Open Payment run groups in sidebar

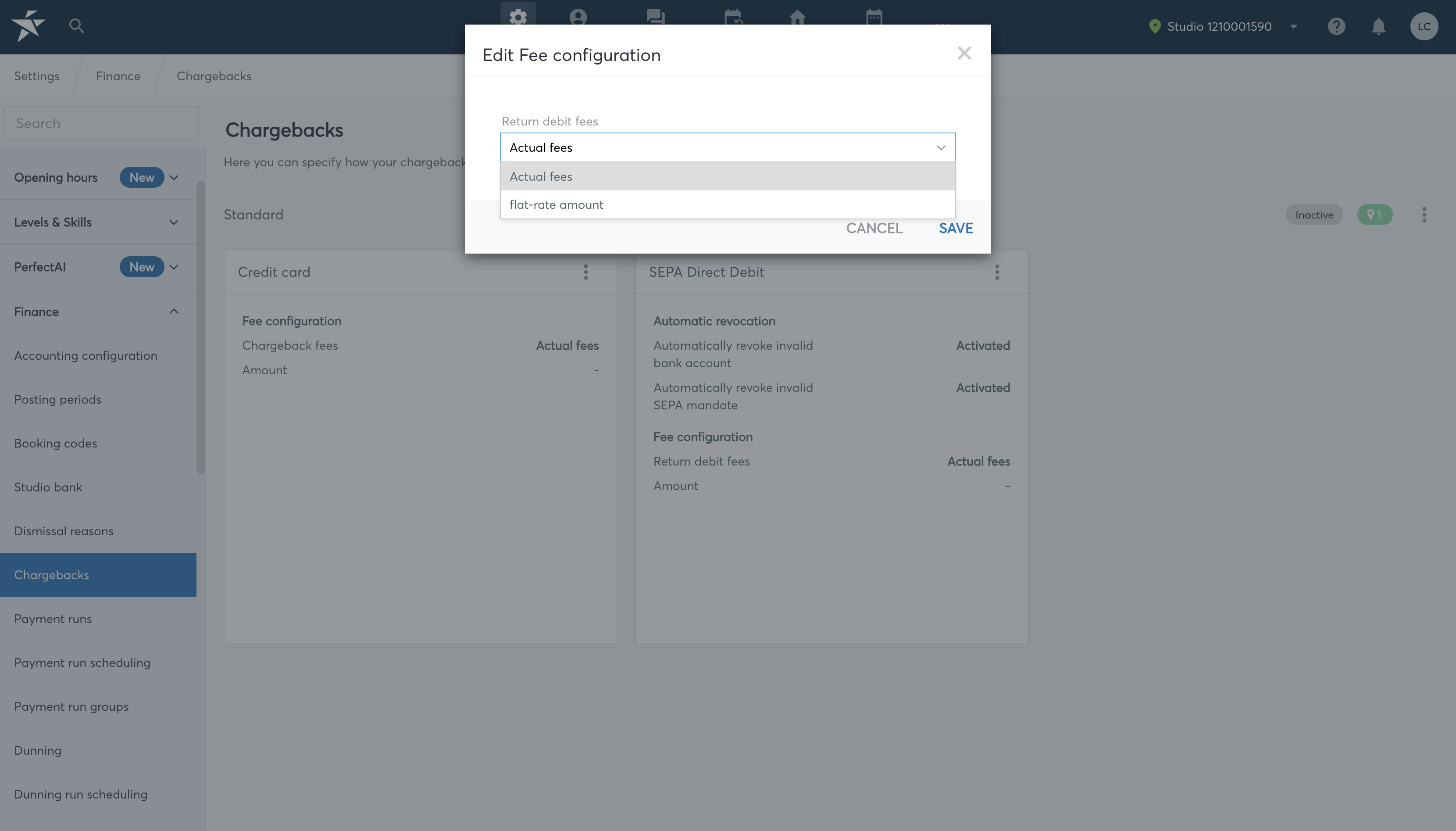click(x=98, y=706)
